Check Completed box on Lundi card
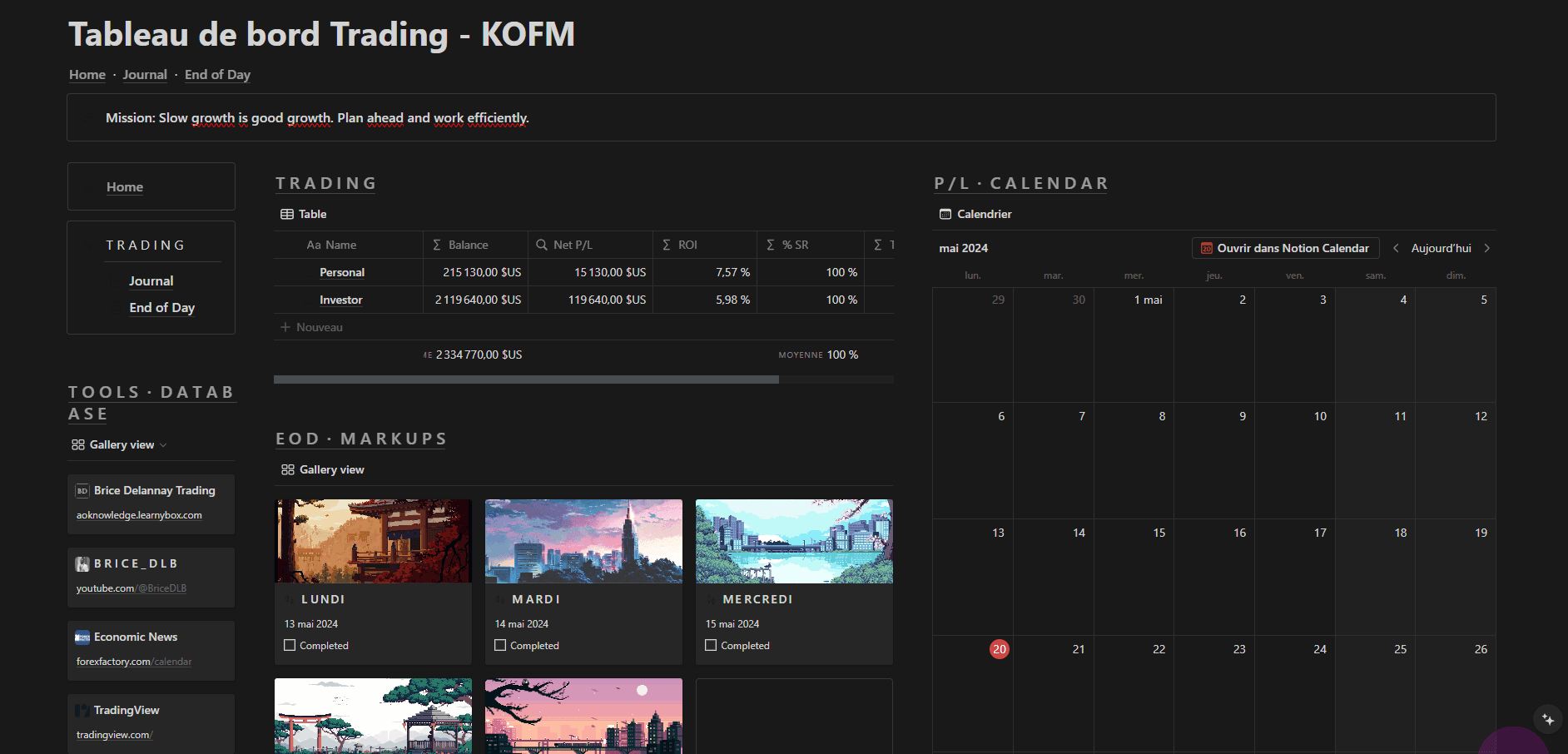 coord(290,645)
